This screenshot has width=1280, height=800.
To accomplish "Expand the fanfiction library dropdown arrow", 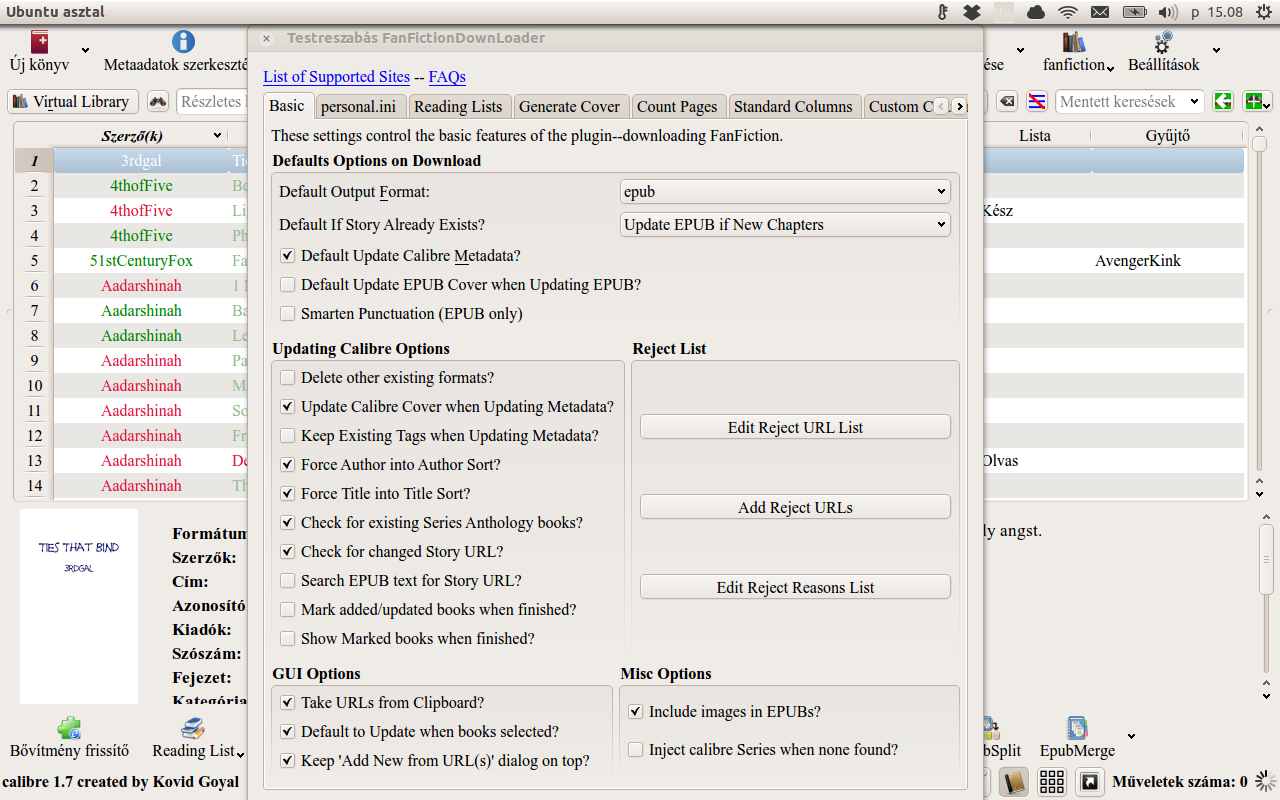I will click(x=1111, y=67).
